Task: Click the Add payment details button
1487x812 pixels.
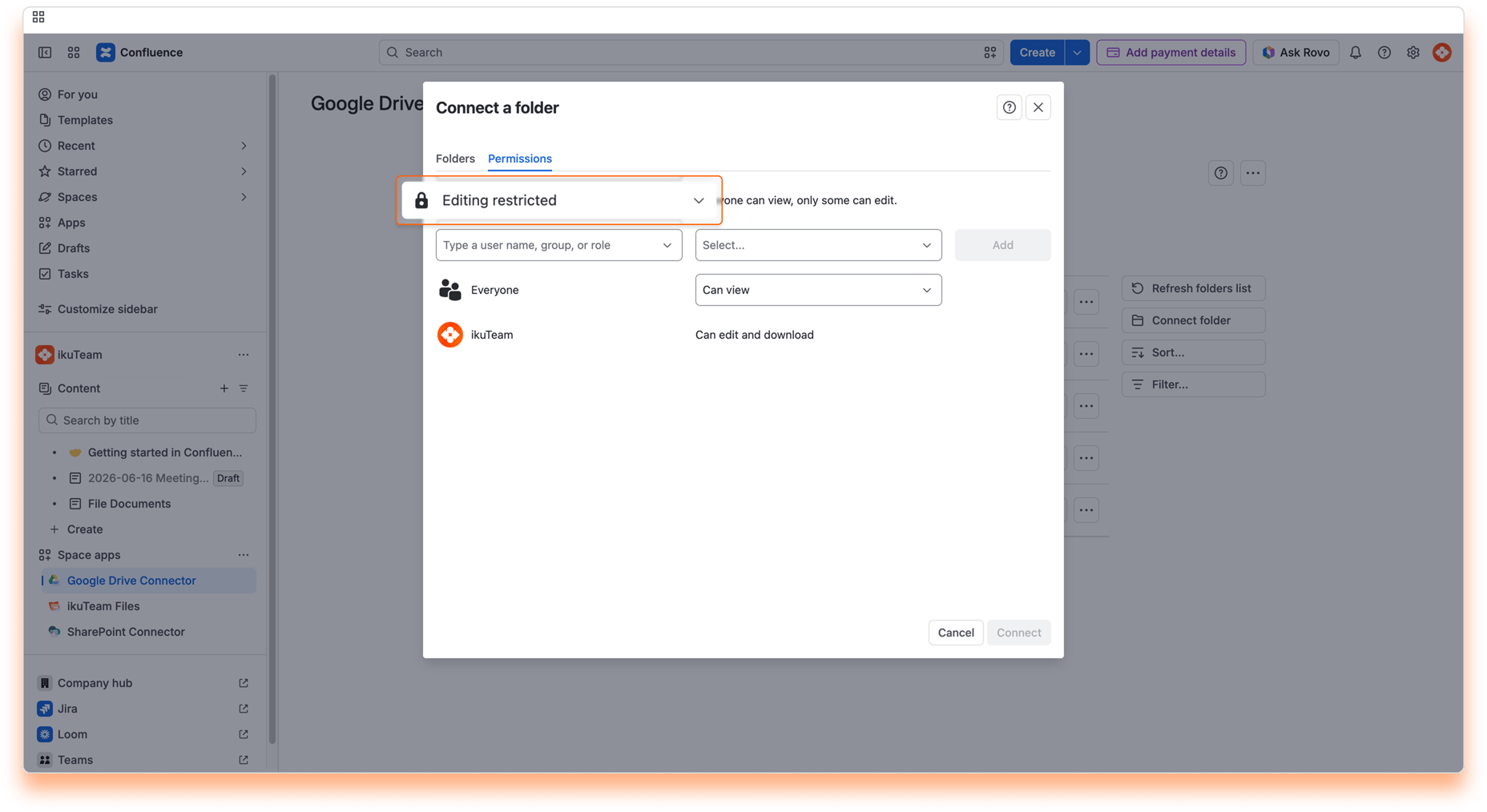Action: (1171, 53)
